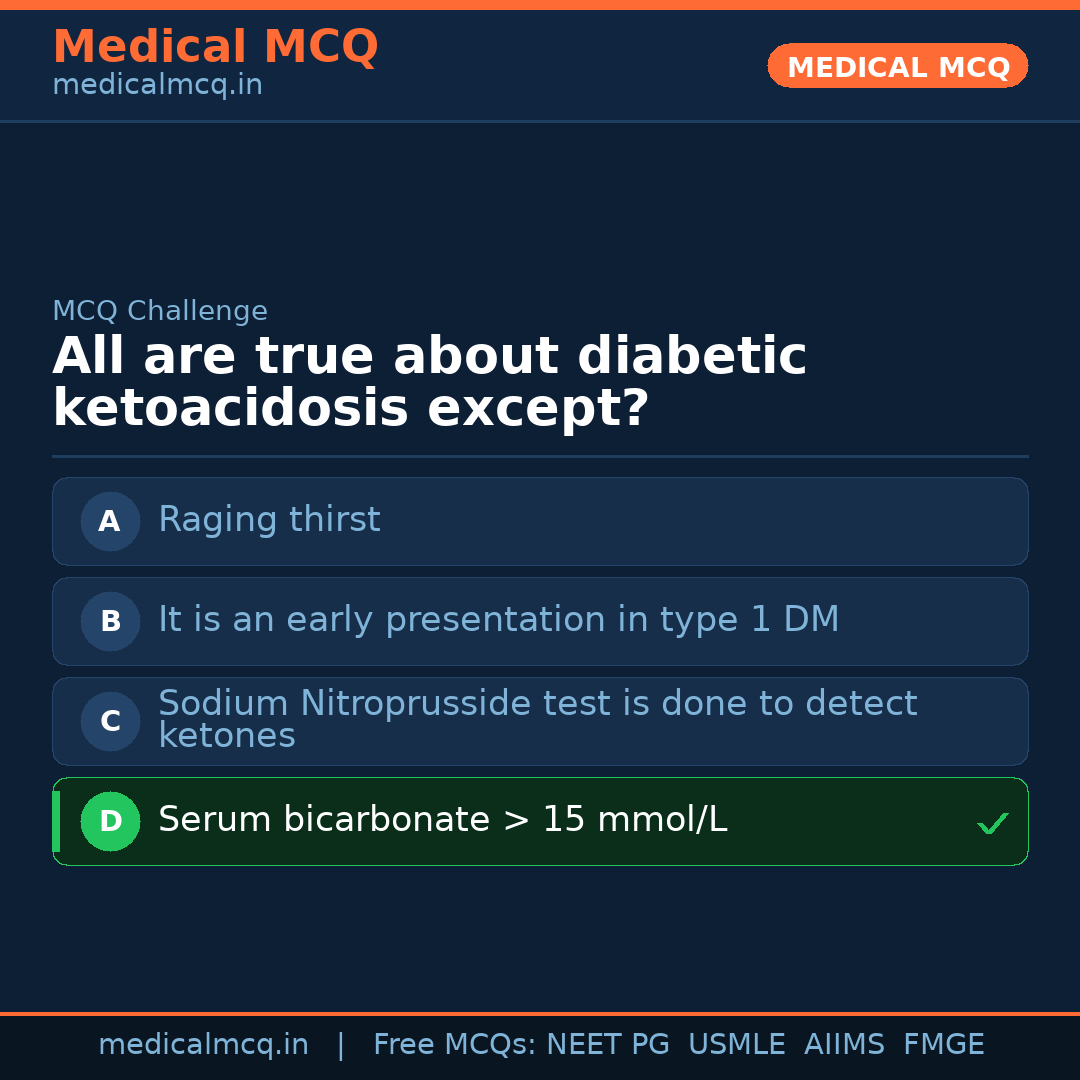Click the letter A circle icon

click(x=110, y=521)
